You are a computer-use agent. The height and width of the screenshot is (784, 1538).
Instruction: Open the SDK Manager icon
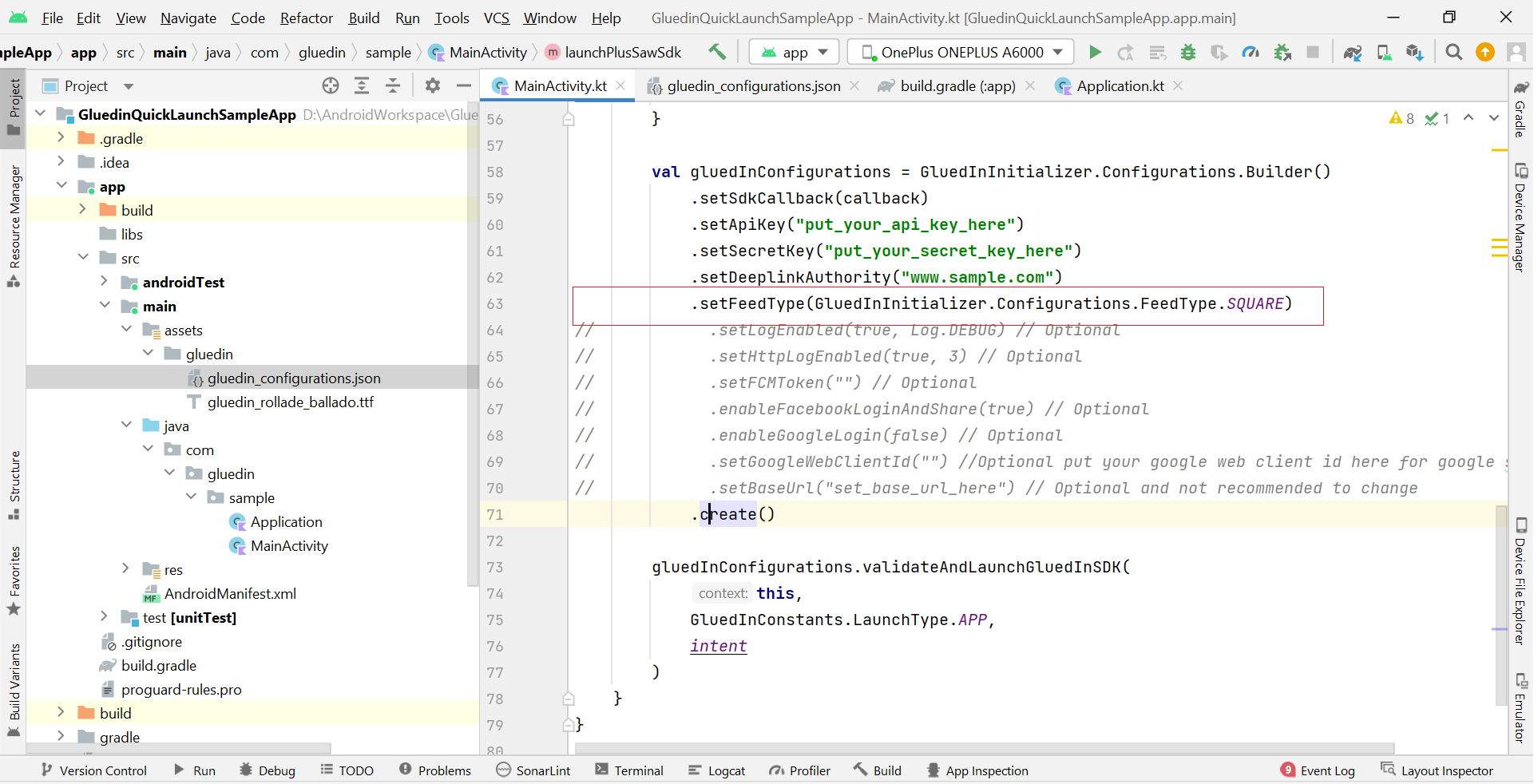click(x=1414, y=53)
